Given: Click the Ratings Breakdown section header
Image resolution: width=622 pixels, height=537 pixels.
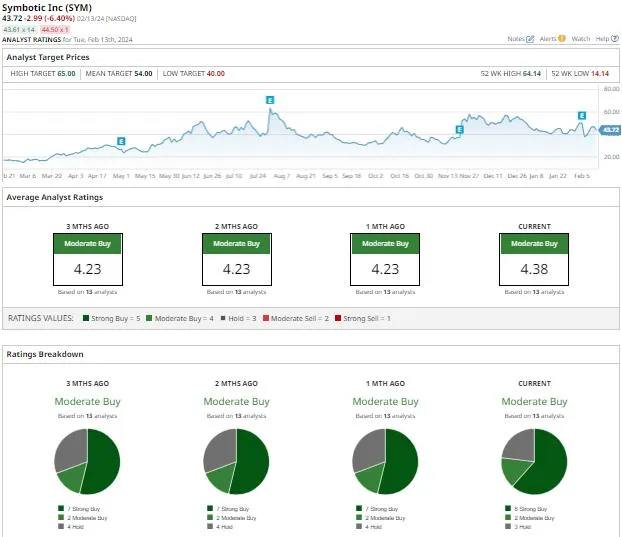Looking at the screenshot, I should [x=45, y=354].
